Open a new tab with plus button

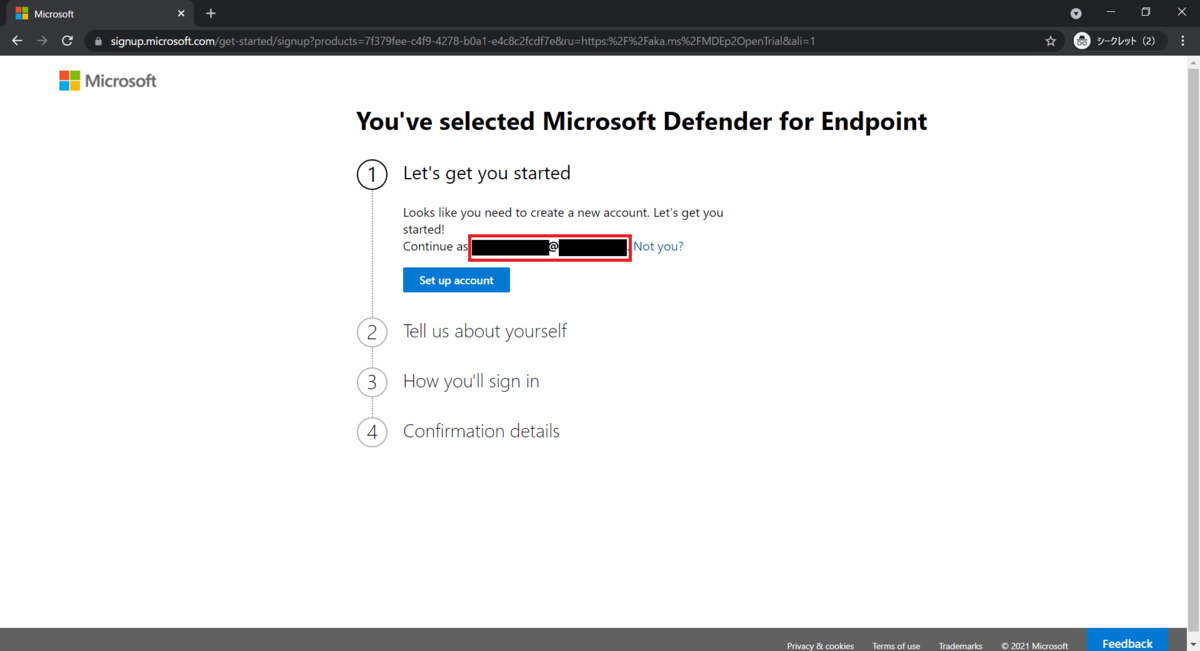pos(210,14)
